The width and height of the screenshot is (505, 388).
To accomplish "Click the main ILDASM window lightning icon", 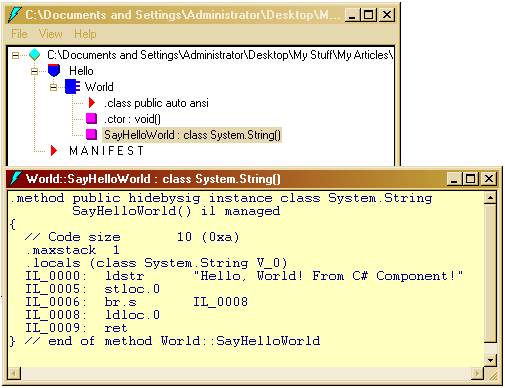I will click(15, 14).
